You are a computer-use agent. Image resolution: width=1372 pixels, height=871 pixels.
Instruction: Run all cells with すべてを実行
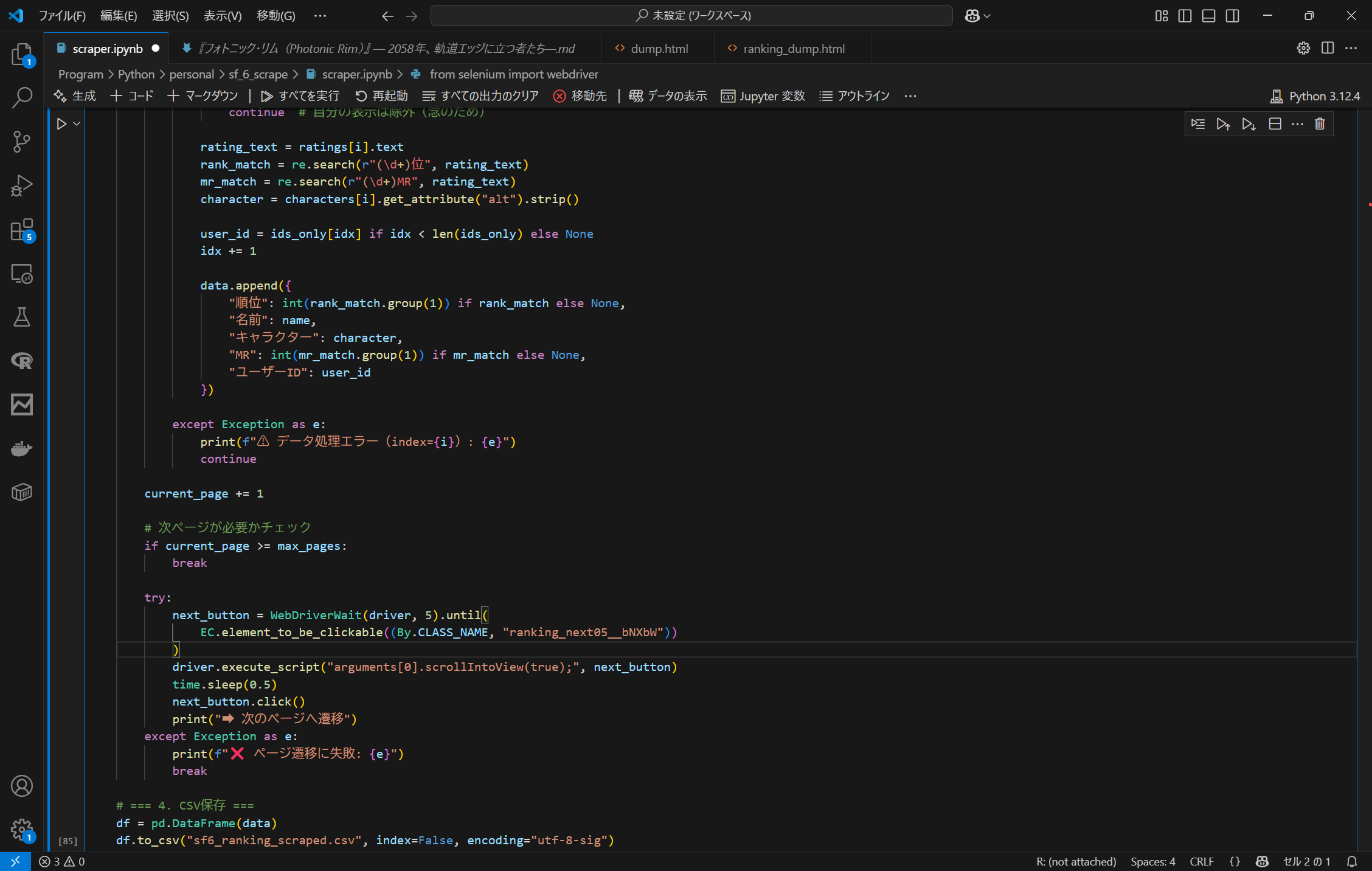[x=300, y=96]
